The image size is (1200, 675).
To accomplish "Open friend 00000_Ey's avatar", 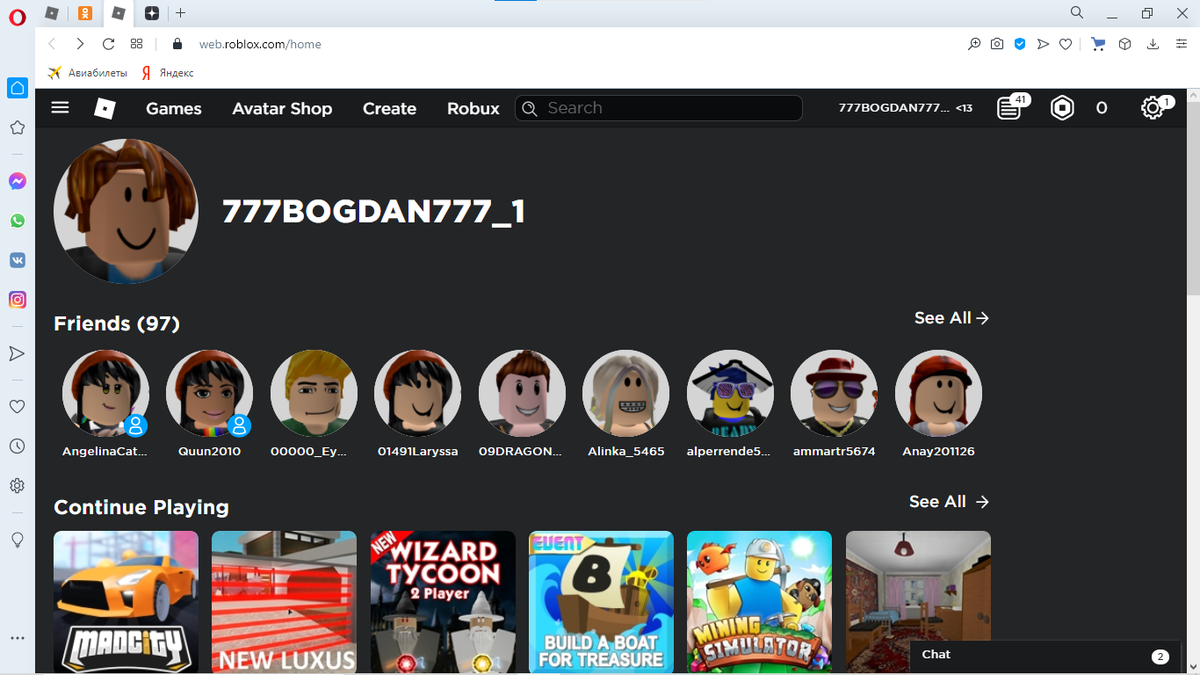I will point(314,394).
